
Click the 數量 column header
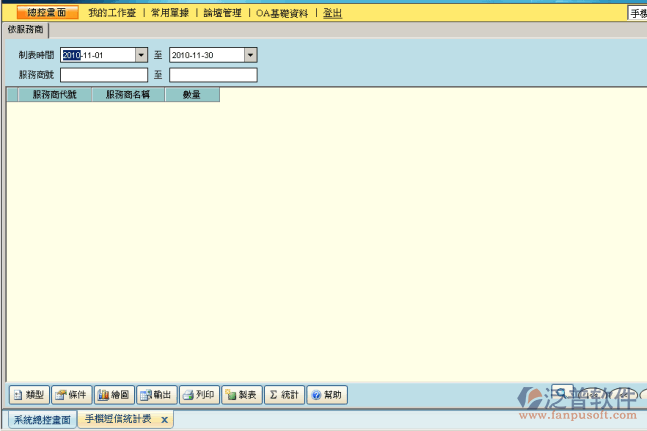[192, 94]
